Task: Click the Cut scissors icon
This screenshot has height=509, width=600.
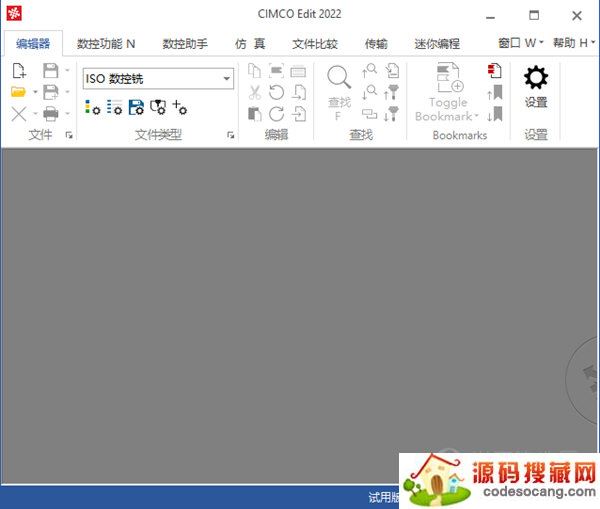Action: pyautogui.click(x=254, y=92)
